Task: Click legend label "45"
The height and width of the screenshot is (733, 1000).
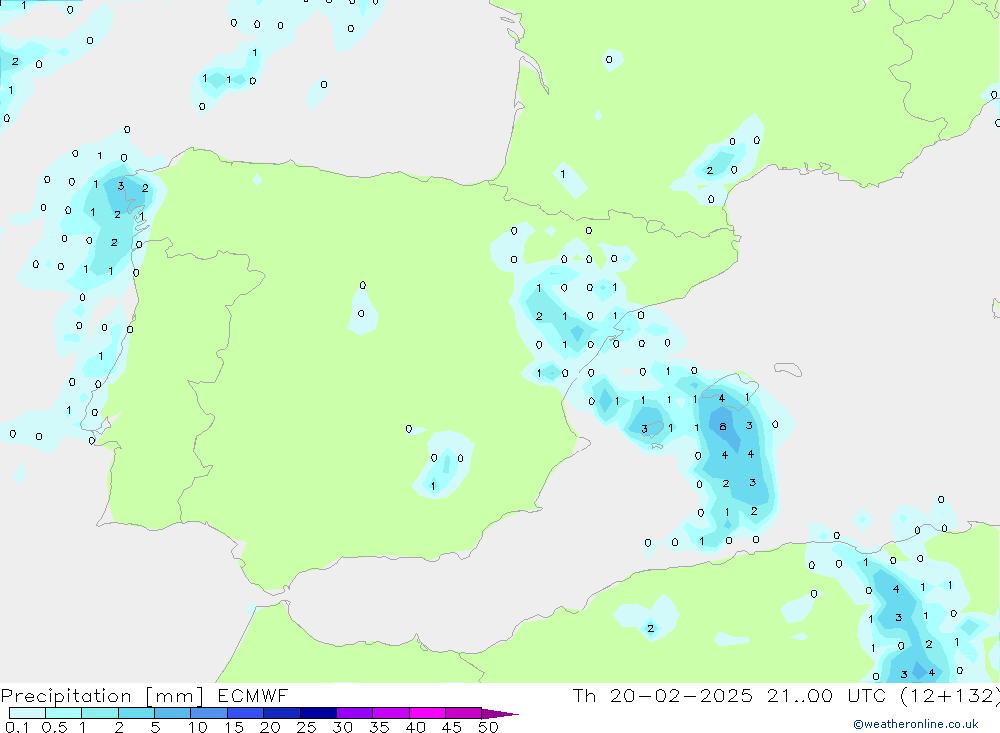Action: point(452,727)
